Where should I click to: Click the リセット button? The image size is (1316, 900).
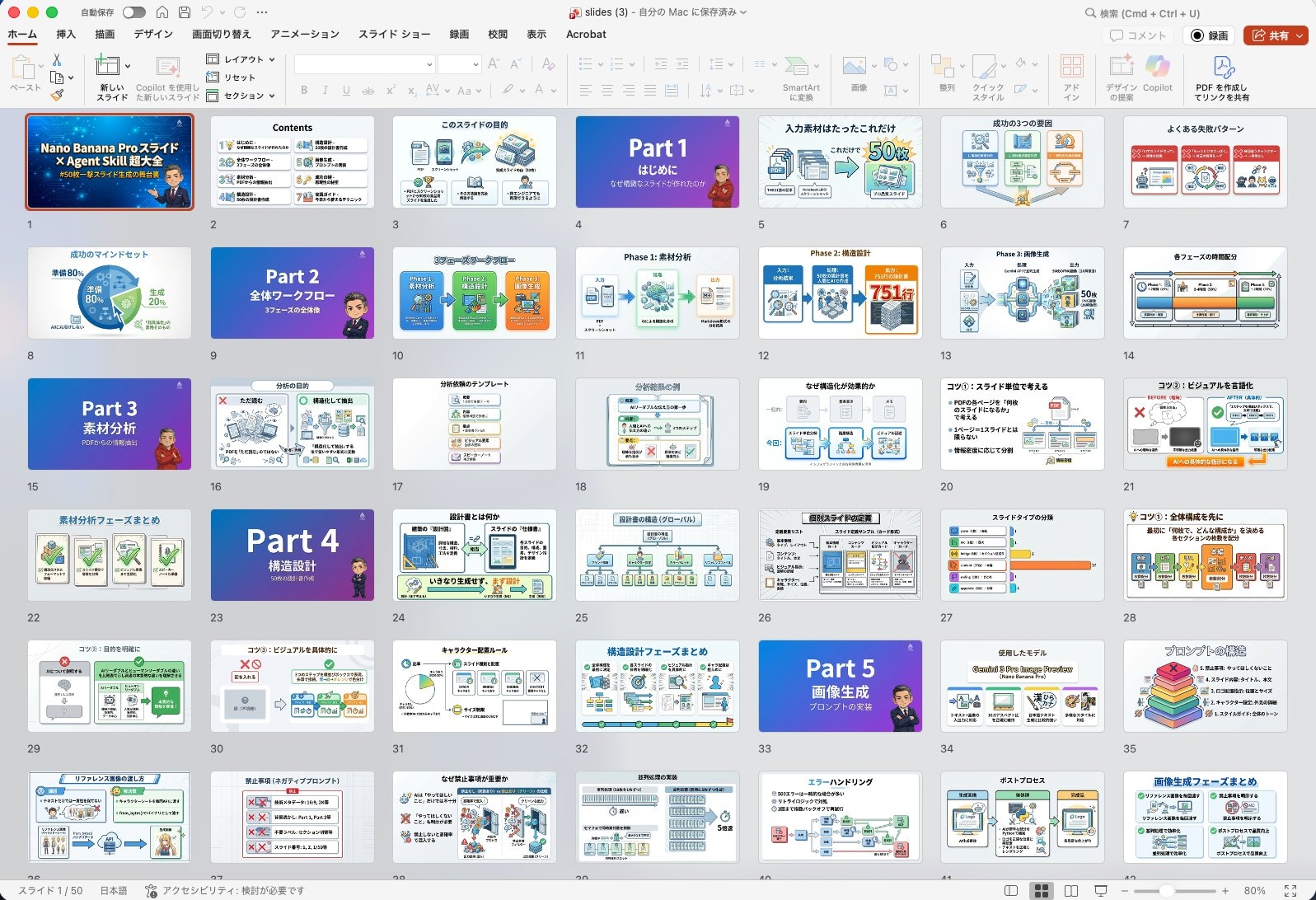(x=232, y=77)
